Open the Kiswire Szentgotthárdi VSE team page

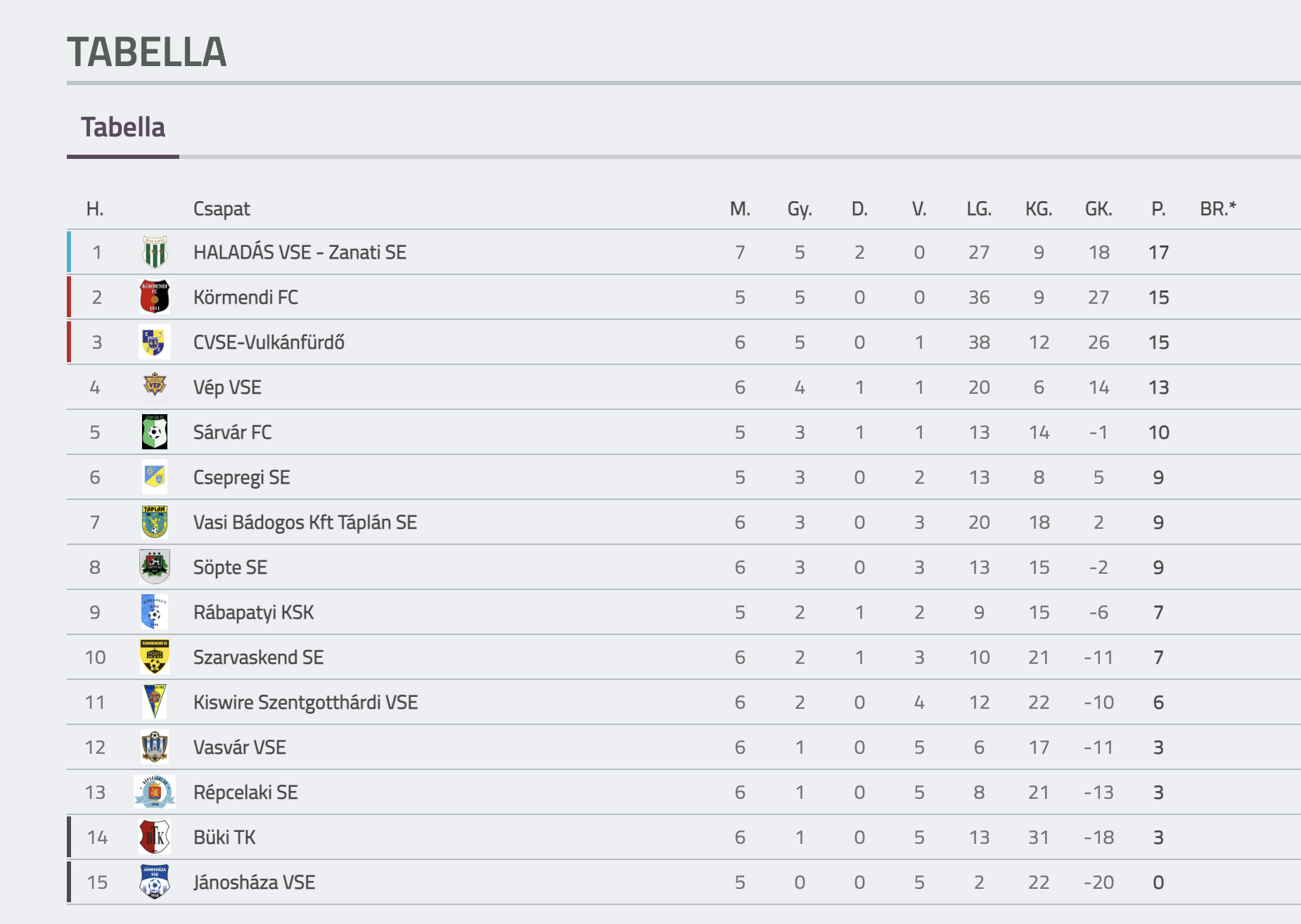click(305, 702)
